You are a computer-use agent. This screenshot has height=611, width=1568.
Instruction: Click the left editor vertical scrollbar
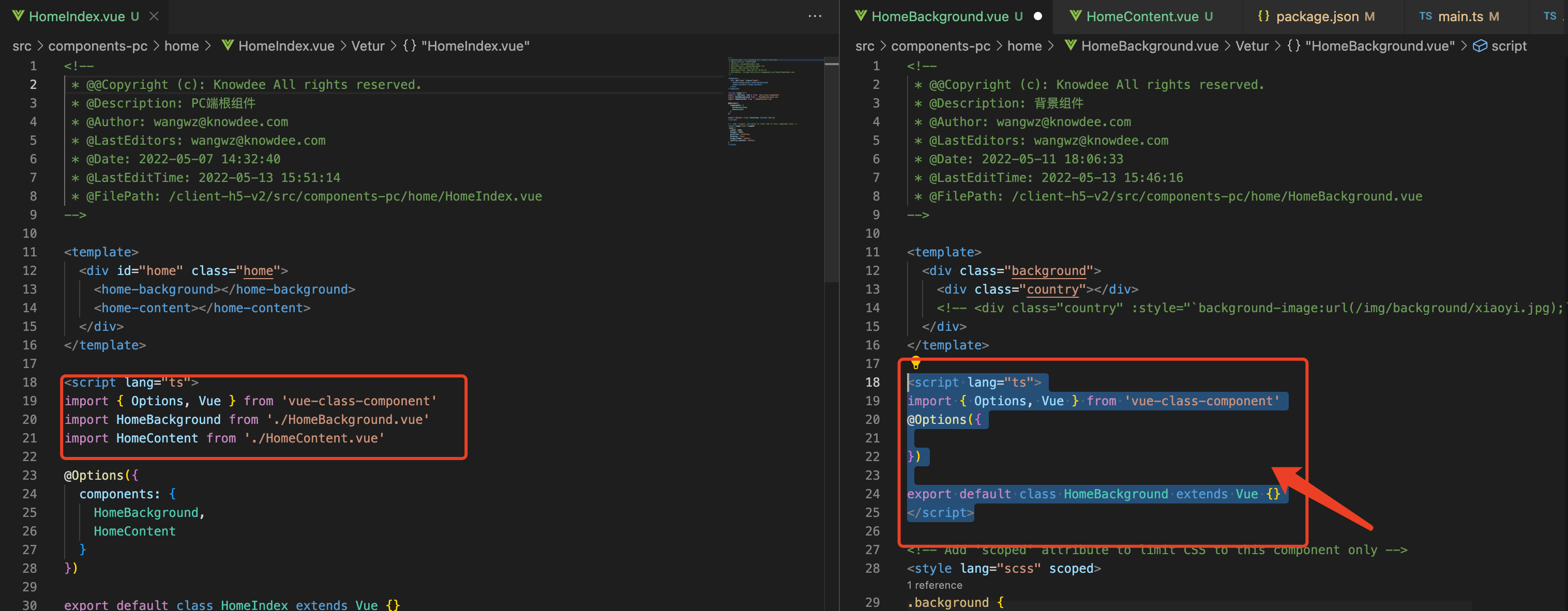click(x=832, y=171)
